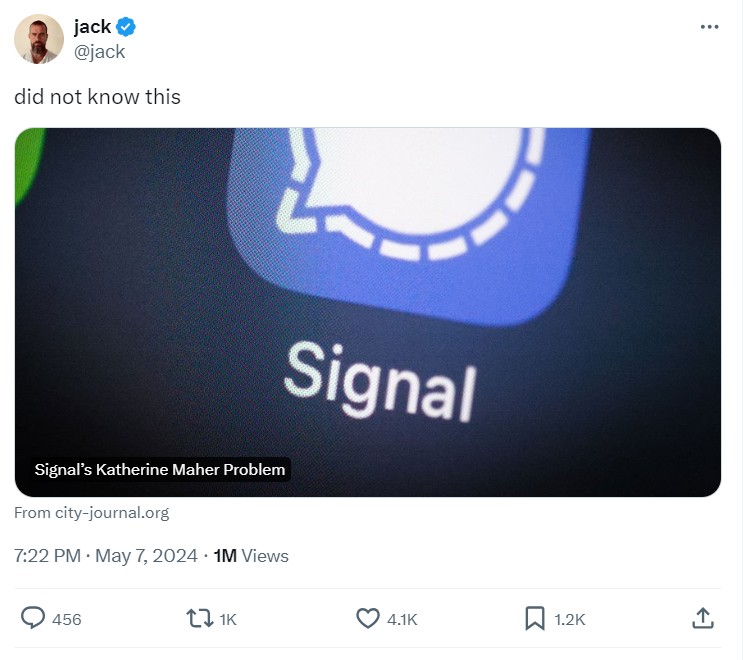Click the repost arrows icon

200,619
